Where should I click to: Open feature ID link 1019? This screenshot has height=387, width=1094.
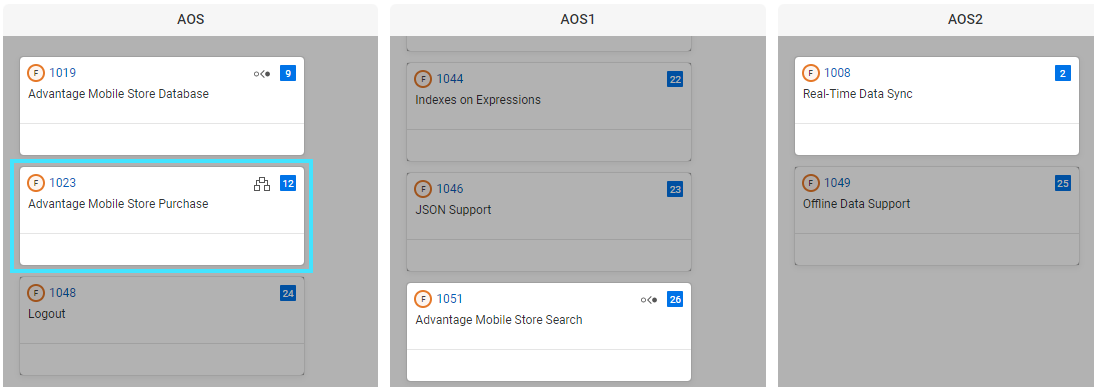[x=62, y=73]
